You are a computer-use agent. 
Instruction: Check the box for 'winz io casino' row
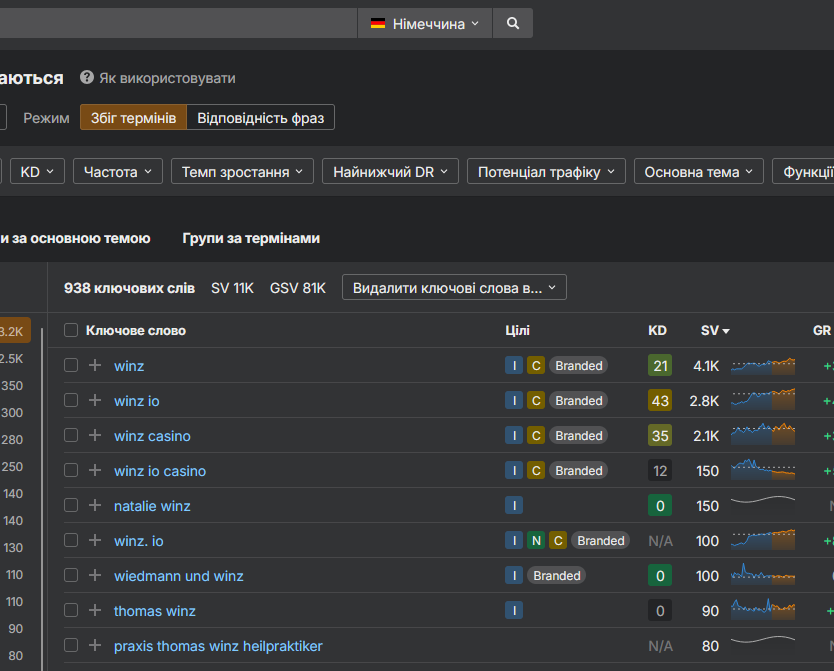click(71, 471)
